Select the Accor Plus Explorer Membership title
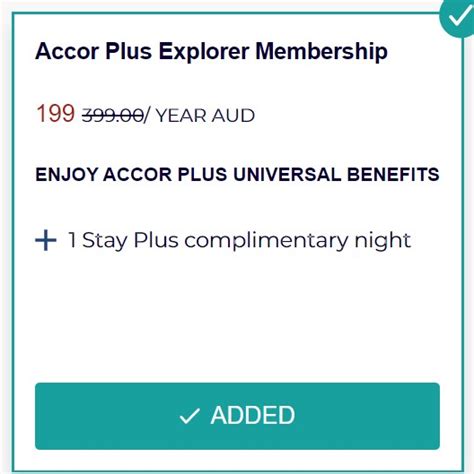This screenshot has width=474, height=474. 211,52
